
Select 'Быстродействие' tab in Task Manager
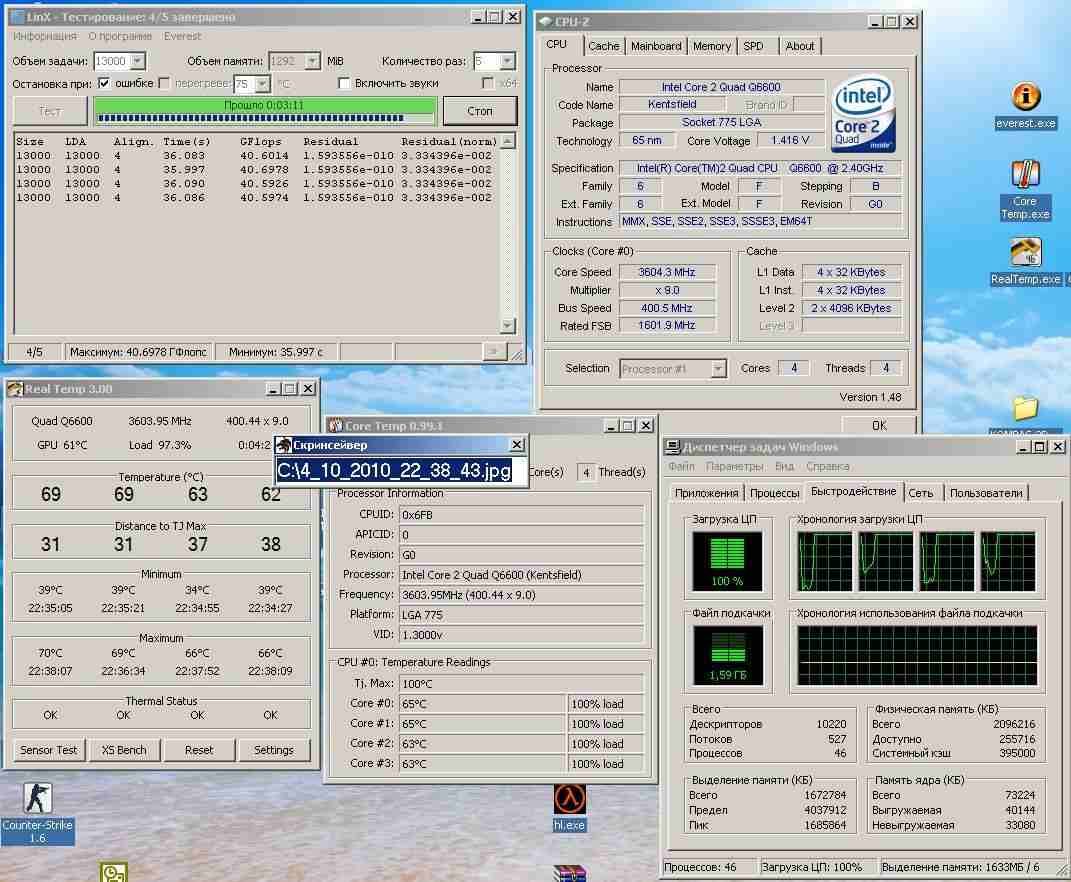click(x=853, y=491)
